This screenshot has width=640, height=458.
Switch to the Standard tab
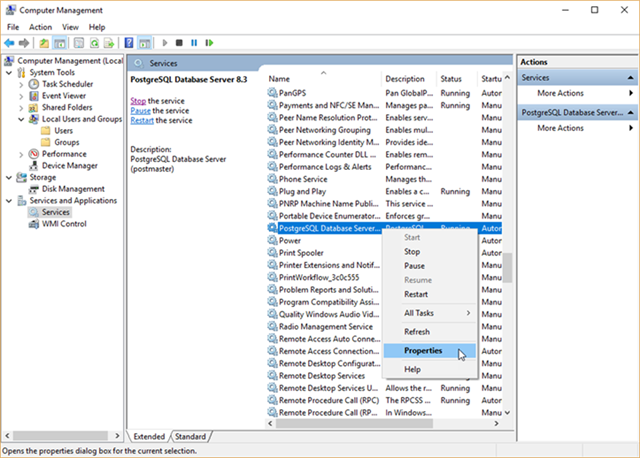coord(191,437)
